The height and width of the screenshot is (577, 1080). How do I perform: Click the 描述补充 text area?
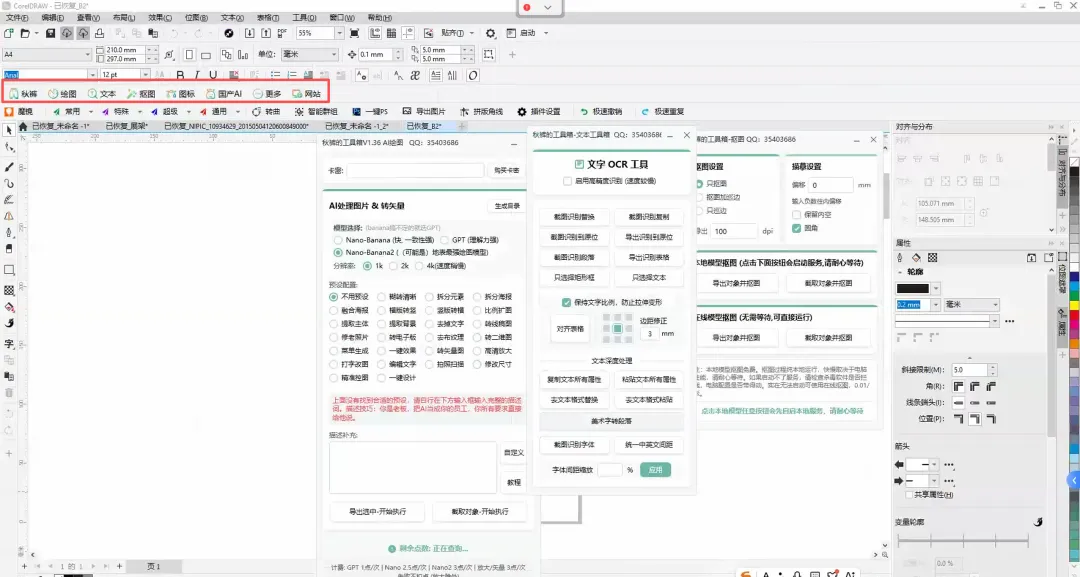tap(413, 468)
